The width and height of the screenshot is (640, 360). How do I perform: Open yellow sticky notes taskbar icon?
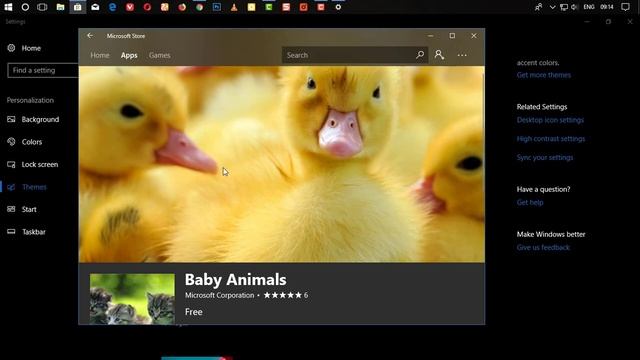click(251, 7)
